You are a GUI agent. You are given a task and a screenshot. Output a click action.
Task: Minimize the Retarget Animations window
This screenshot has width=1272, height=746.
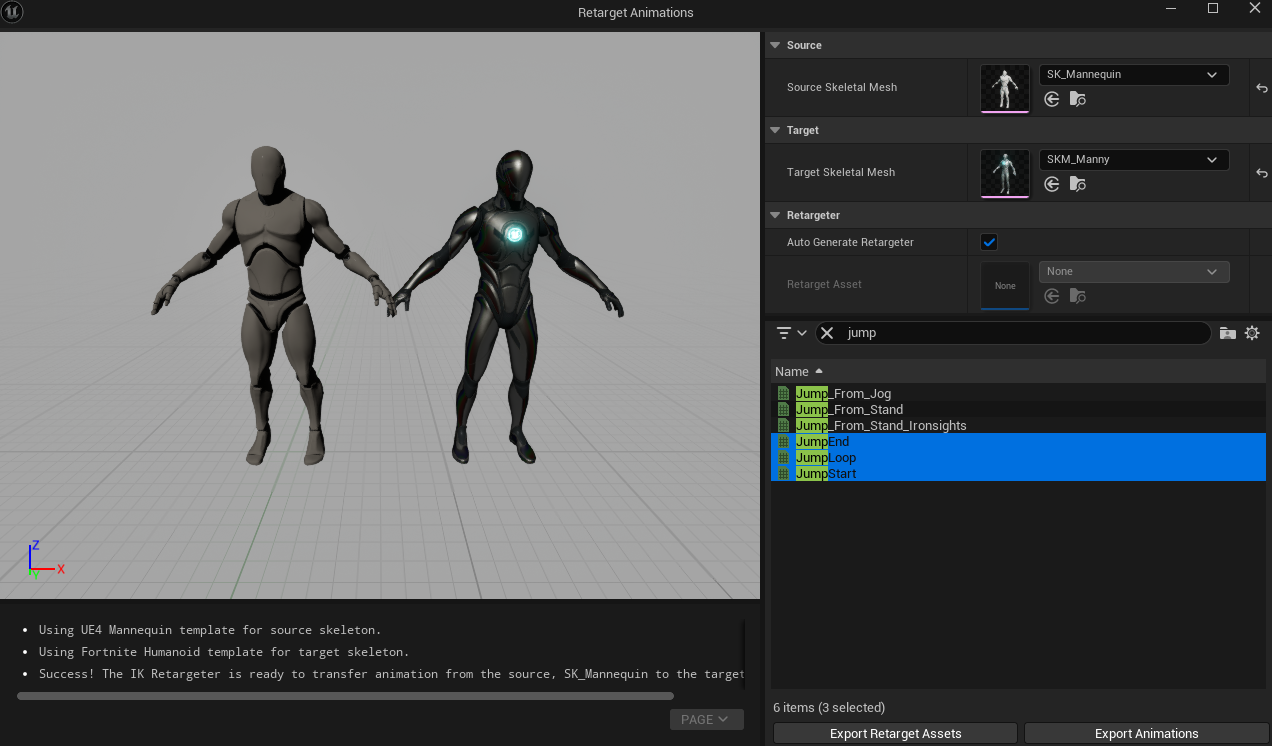1172,8
